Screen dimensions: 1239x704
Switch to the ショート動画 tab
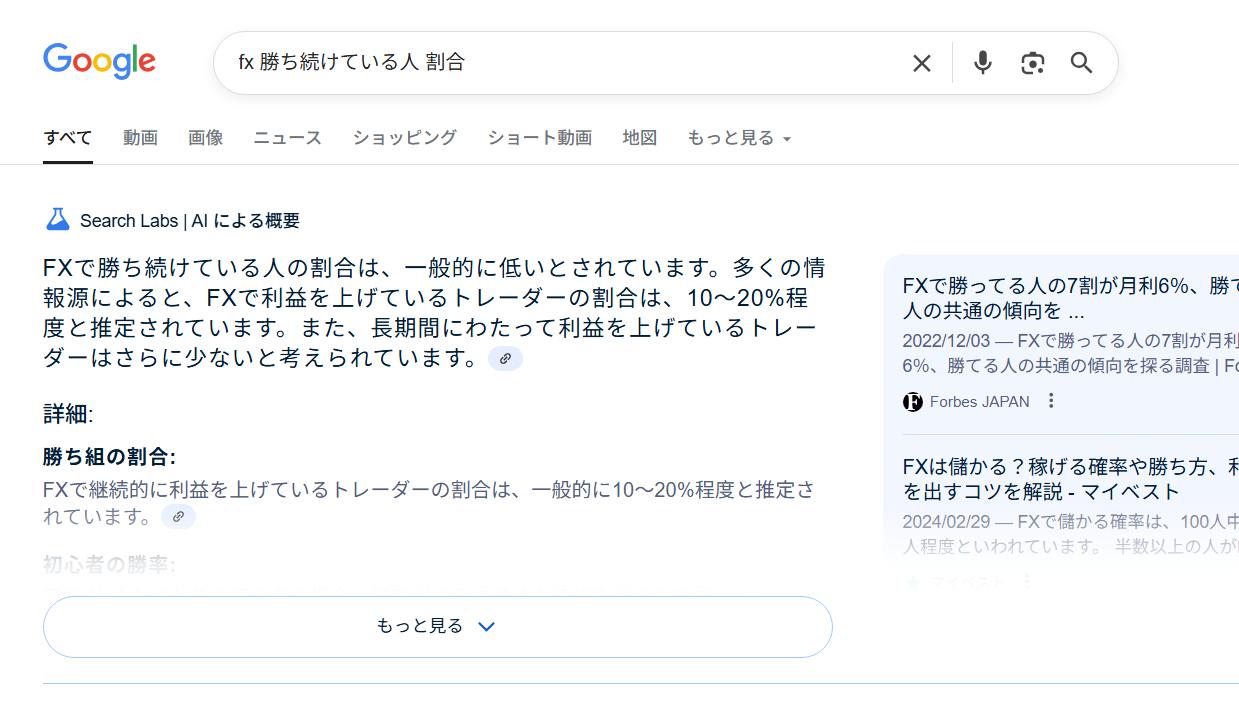[540, 138]
